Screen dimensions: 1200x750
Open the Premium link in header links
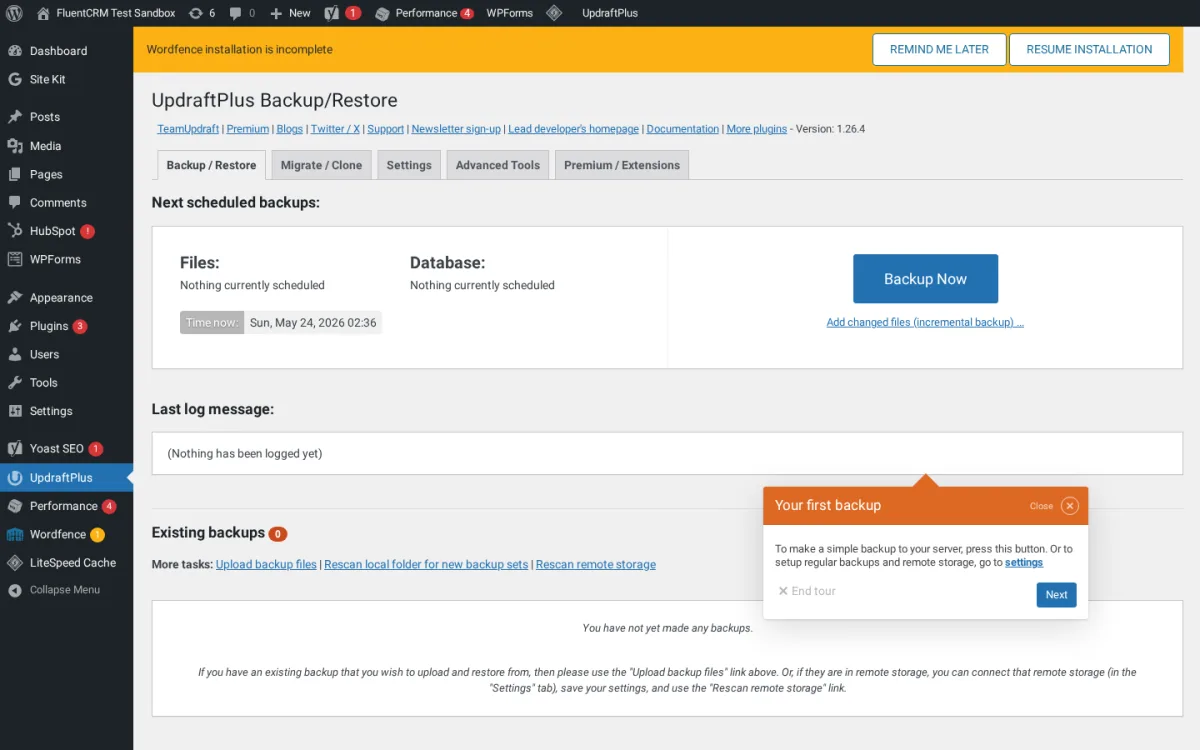(248, 129)
